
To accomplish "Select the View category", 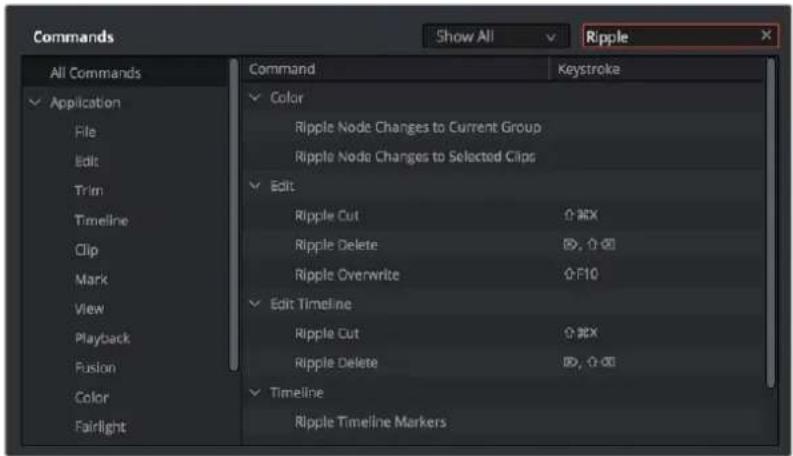I will 89,309.
